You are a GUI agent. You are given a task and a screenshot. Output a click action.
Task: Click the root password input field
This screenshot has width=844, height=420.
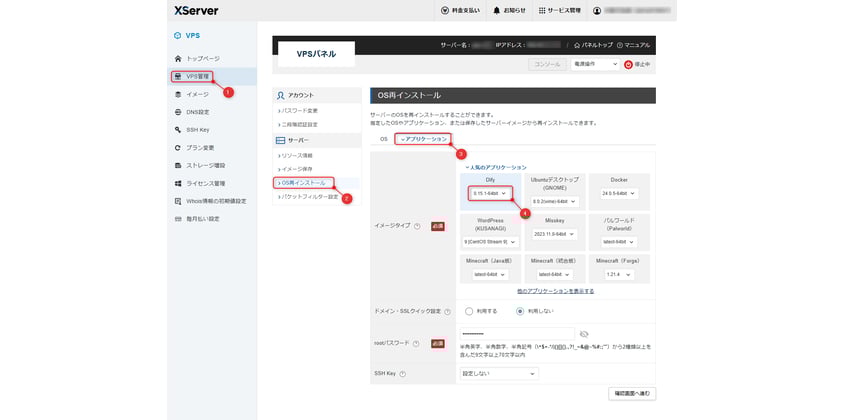coord(517,334)
